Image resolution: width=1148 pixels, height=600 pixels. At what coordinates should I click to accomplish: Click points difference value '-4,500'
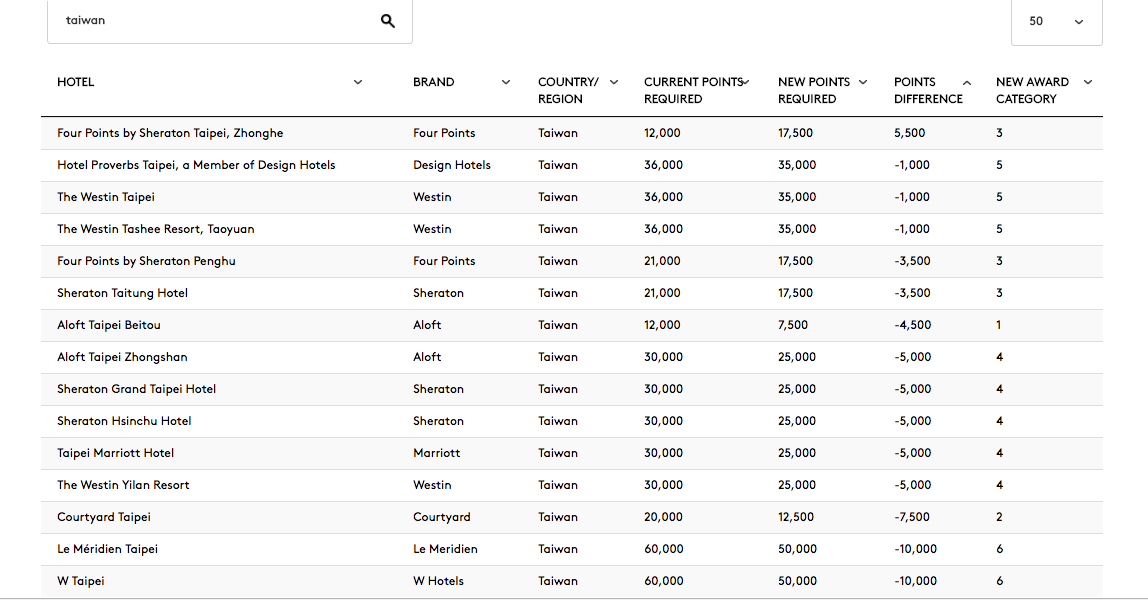pyautogui.click(x=912, y=325)
